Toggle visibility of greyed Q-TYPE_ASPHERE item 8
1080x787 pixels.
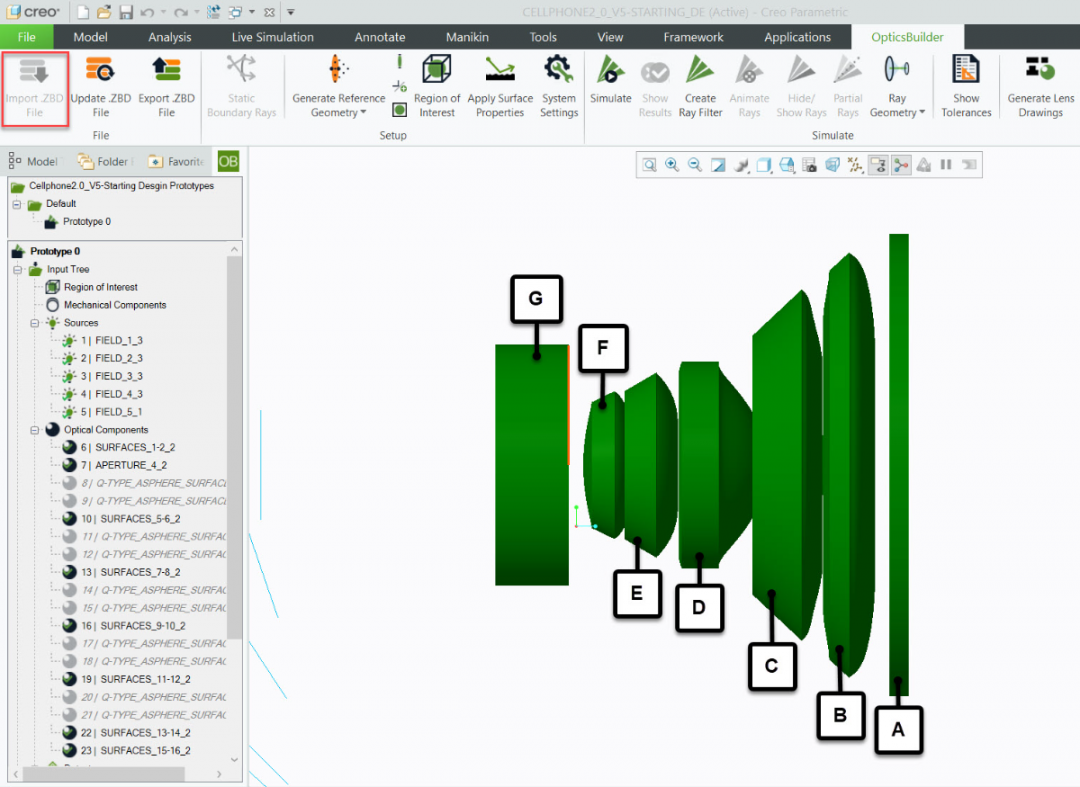click(x=69, y=483)
